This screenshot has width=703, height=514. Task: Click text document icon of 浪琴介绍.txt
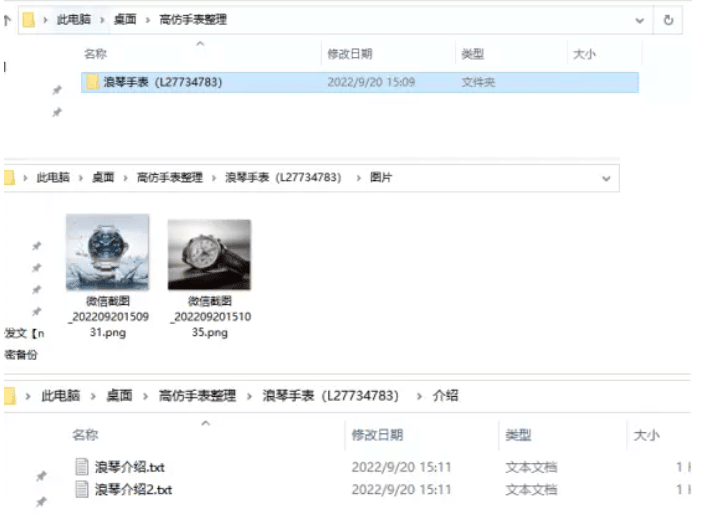tap(82, 467)
